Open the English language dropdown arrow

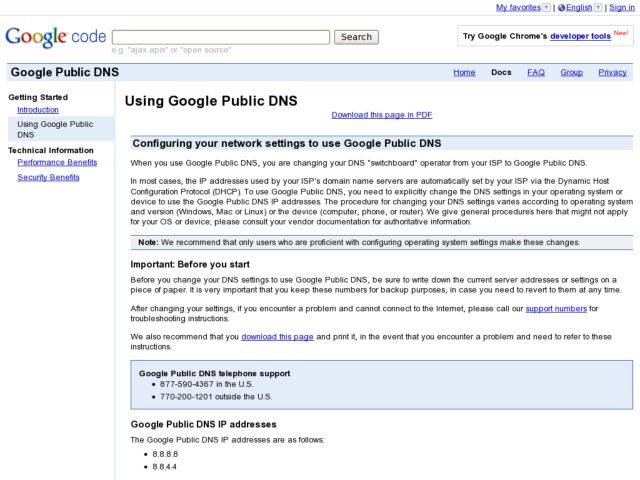pyautogui.click(x=598, y=7)
